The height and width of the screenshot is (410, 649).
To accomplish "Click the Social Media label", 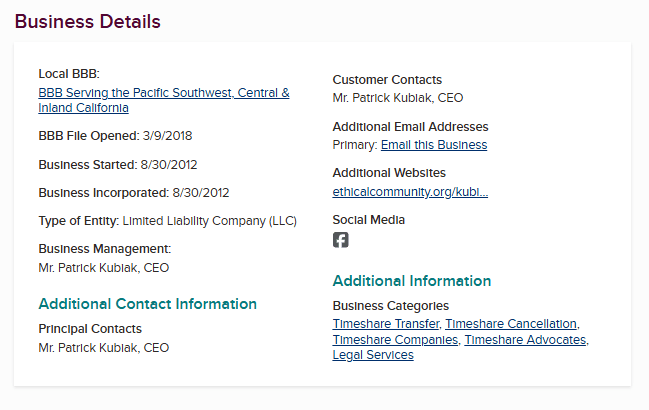I will (x=369, y=220).
